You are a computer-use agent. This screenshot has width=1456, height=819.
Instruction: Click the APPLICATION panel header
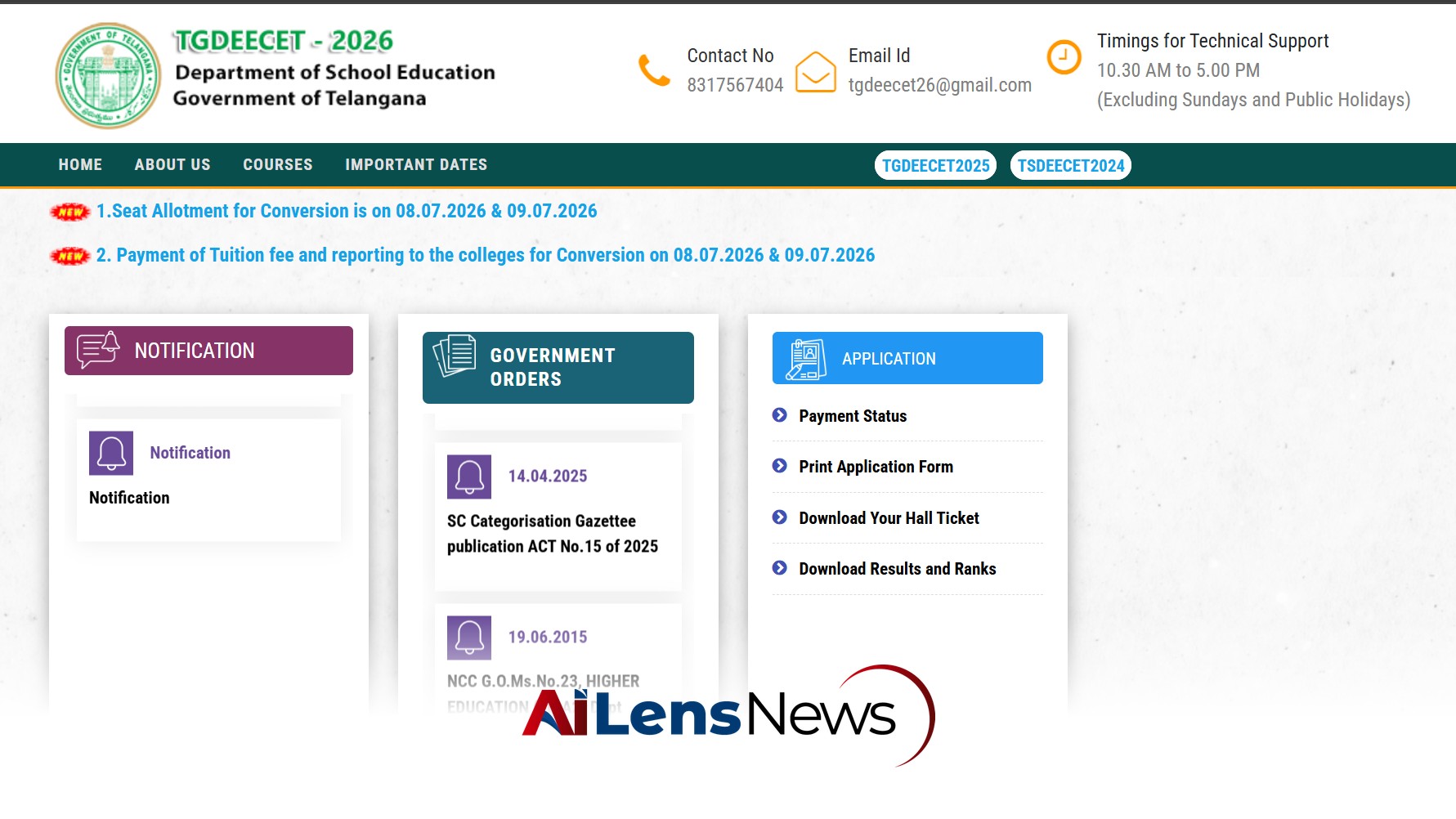[x=907, y=358]
